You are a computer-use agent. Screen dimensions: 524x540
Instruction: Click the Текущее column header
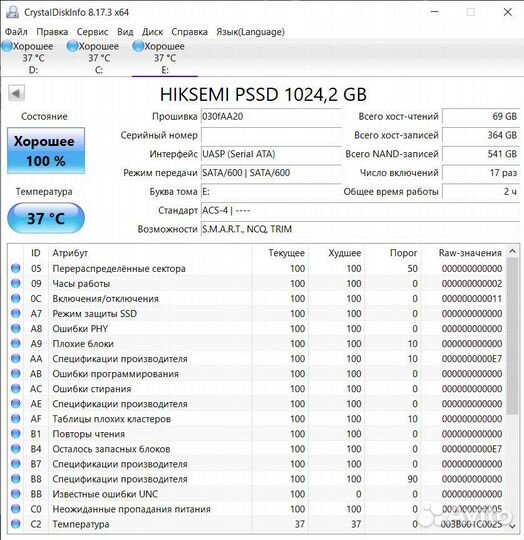click(x=280, y=253)
